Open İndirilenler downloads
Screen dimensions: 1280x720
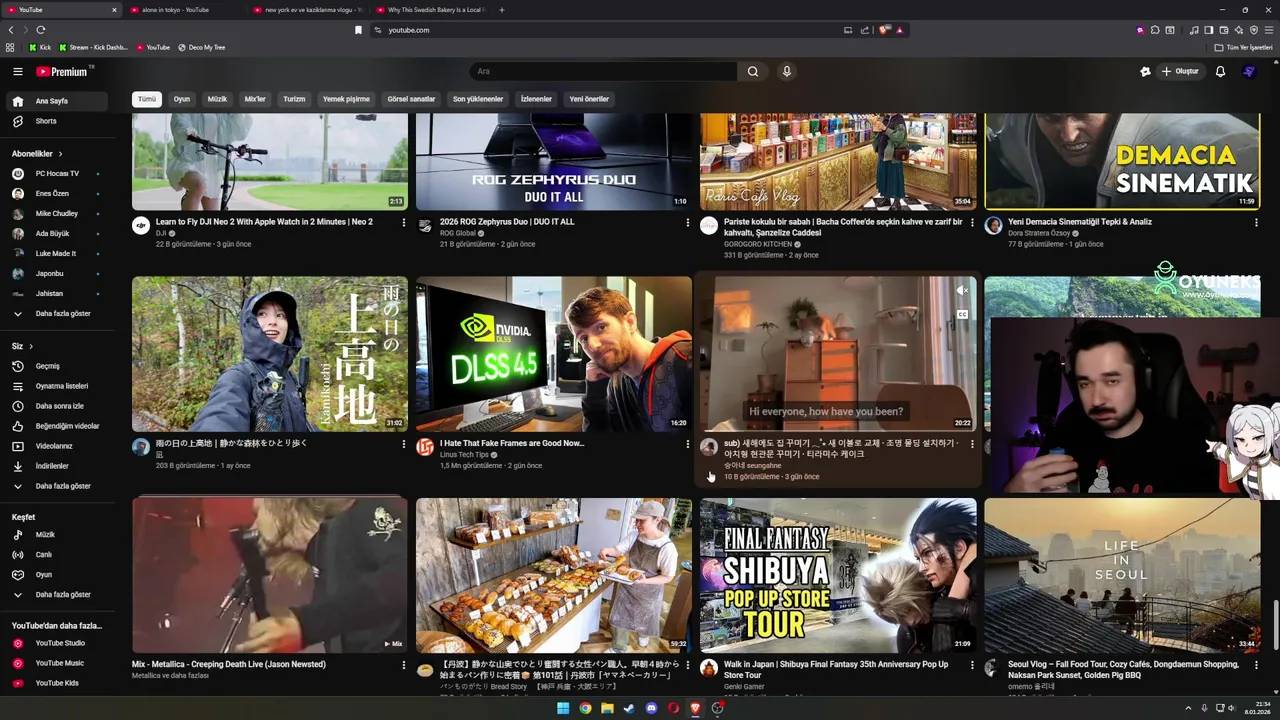(x=58, y=466)
